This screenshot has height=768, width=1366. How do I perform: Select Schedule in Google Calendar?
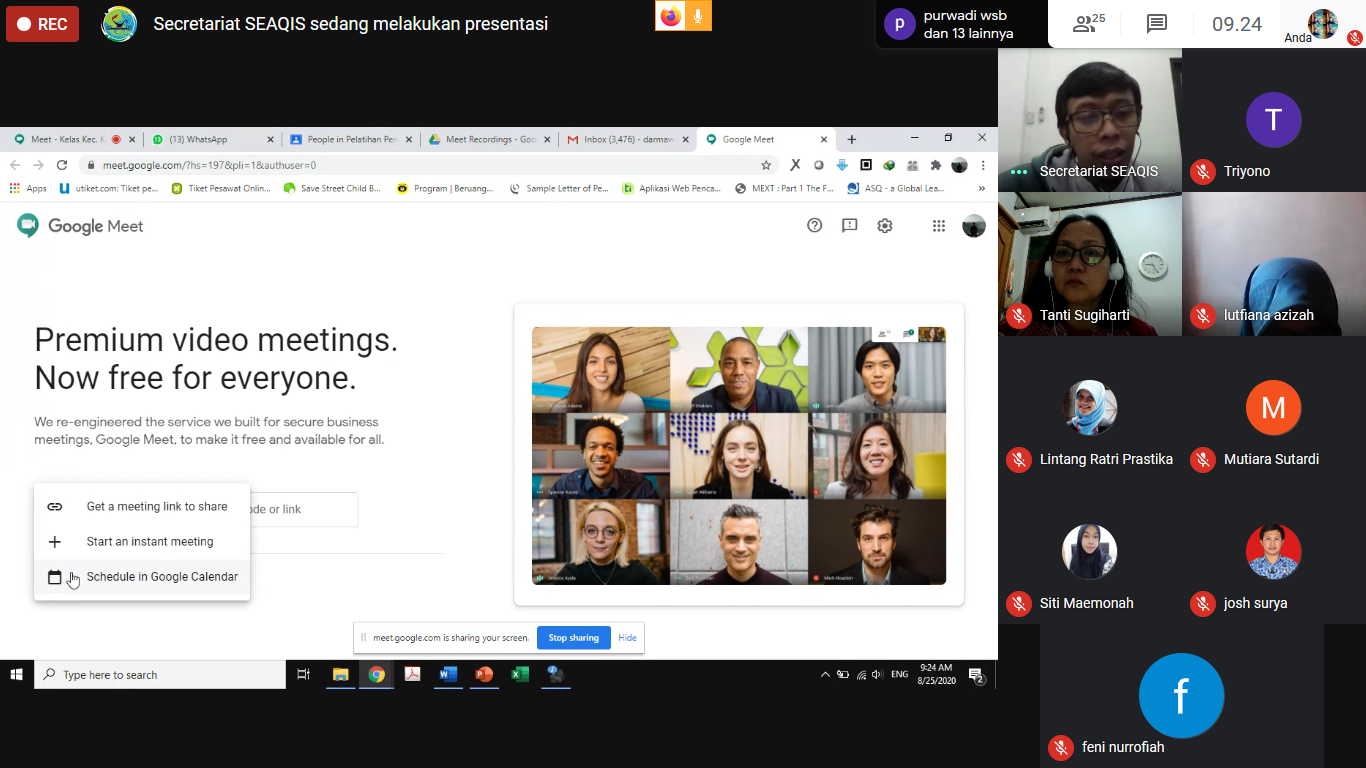(162, 577)
